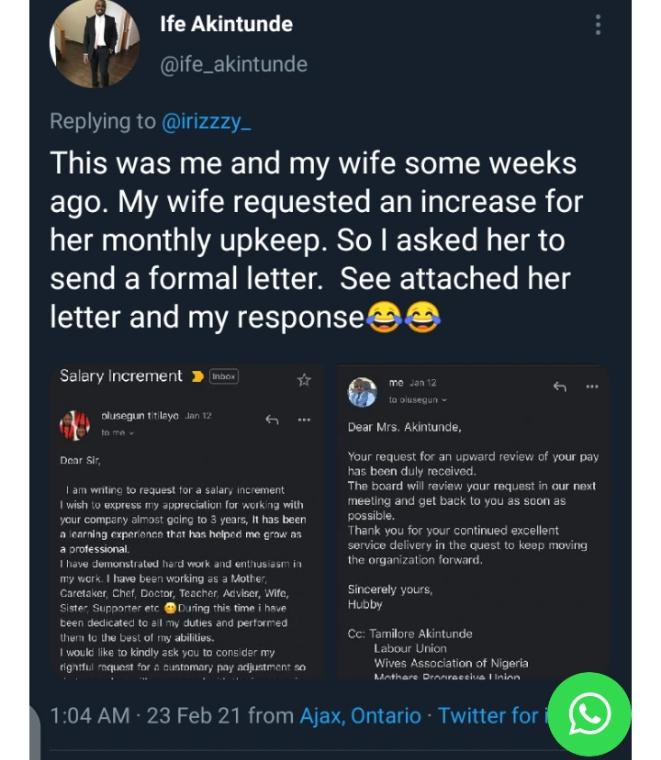
Task: Click reply arrow on the 'me' email
Action: tap(559, 387)
